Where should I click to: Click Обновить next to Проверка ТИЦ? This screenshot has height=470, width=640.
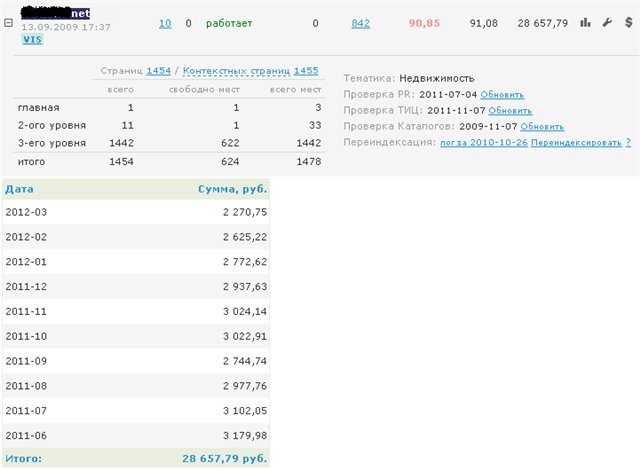point(509,110)
